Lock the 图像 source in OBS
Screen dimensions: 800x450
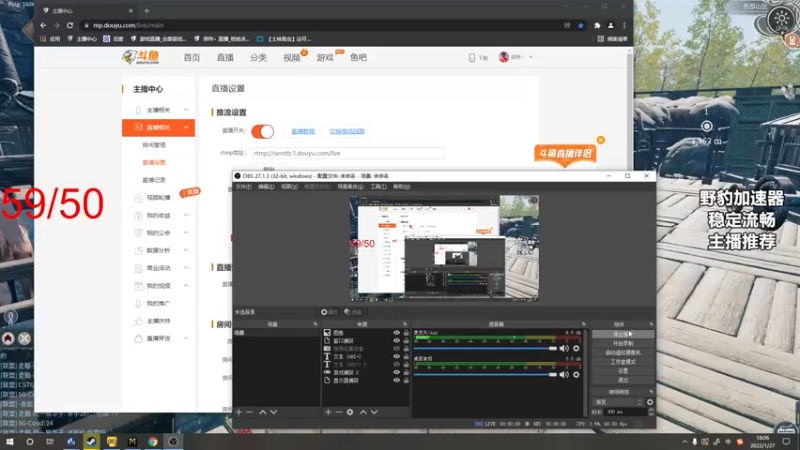pyautogui.click(x=406, y=333)
